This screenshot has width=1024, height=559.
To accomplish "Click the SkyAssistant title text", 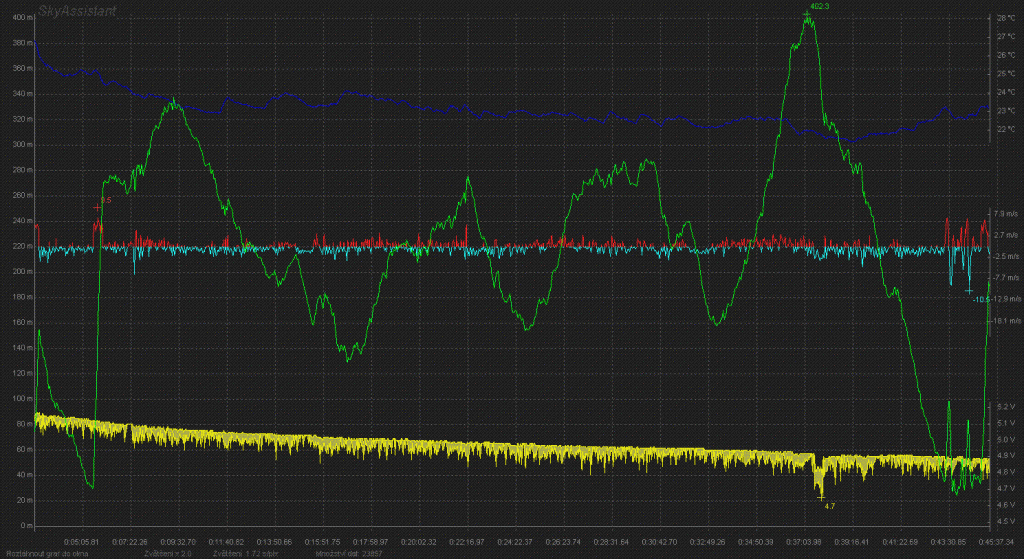I will 79,8.
